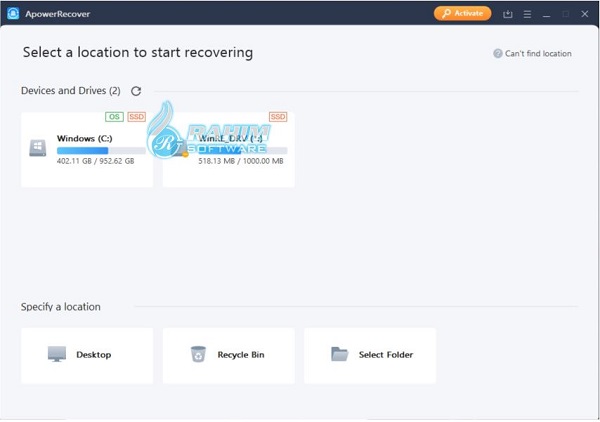Select the WinRE_DRV drive card

click(228, 150)
